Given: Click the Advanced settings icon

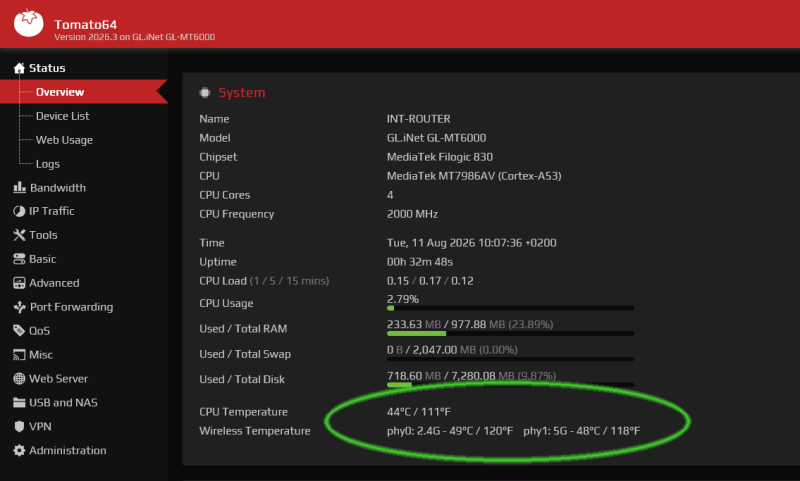Looking at the screenshot, I should [x=19, y=283].
